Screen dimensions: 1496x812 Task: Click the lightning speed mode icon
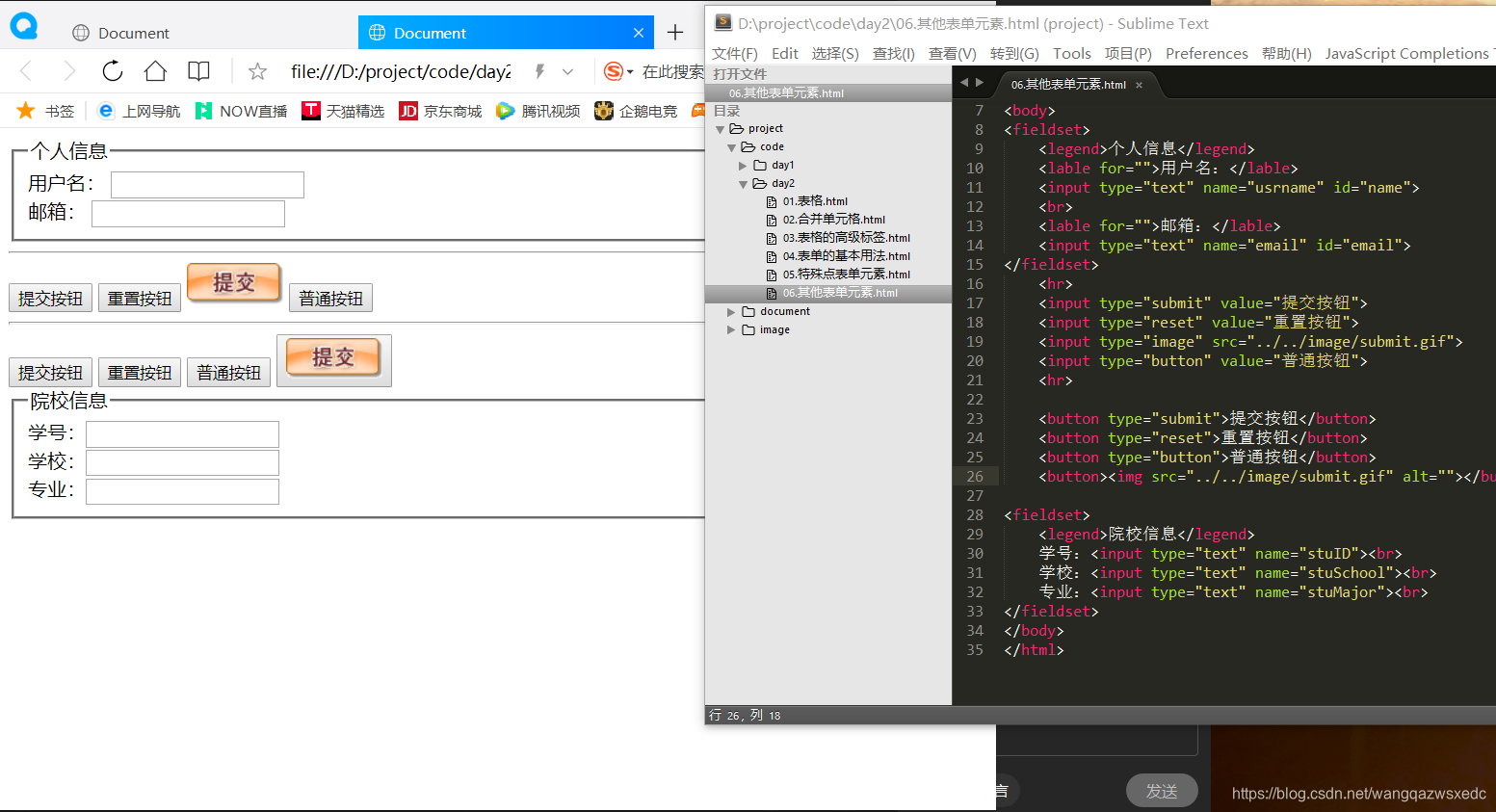click(x=539, y=71)
